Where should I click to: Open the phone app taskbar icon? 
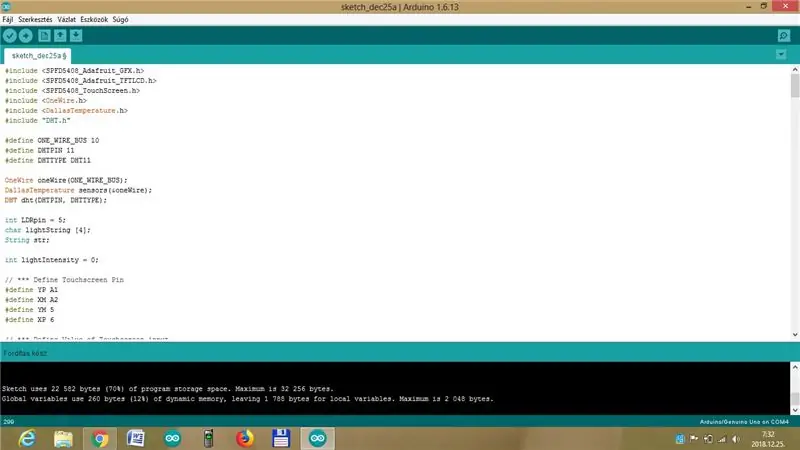click(208, 439)
